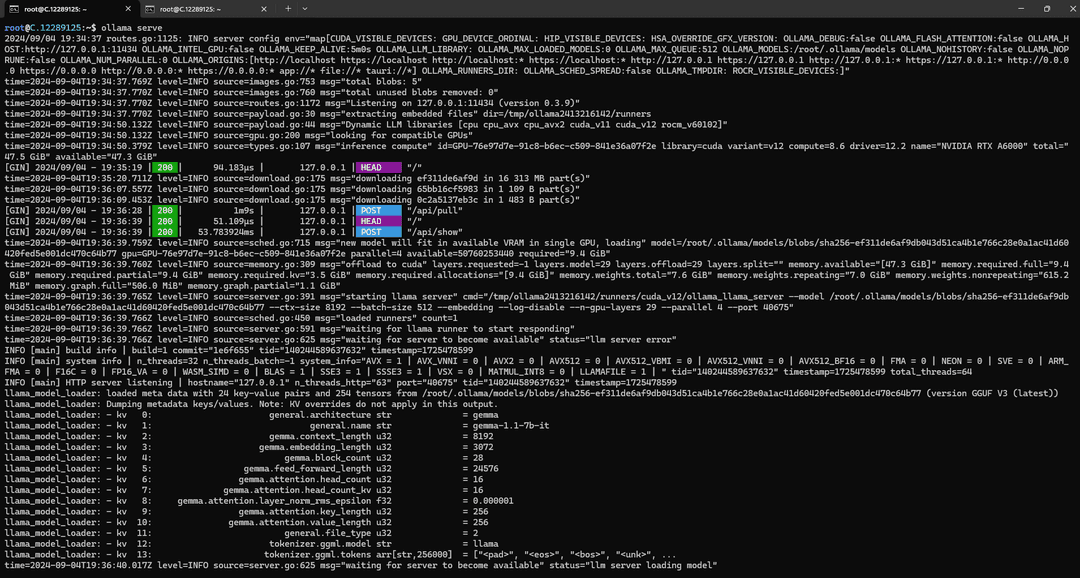Click the 'tokenizer.ggml.model' key
1080x578 pixels.
[x=320, y=544]
